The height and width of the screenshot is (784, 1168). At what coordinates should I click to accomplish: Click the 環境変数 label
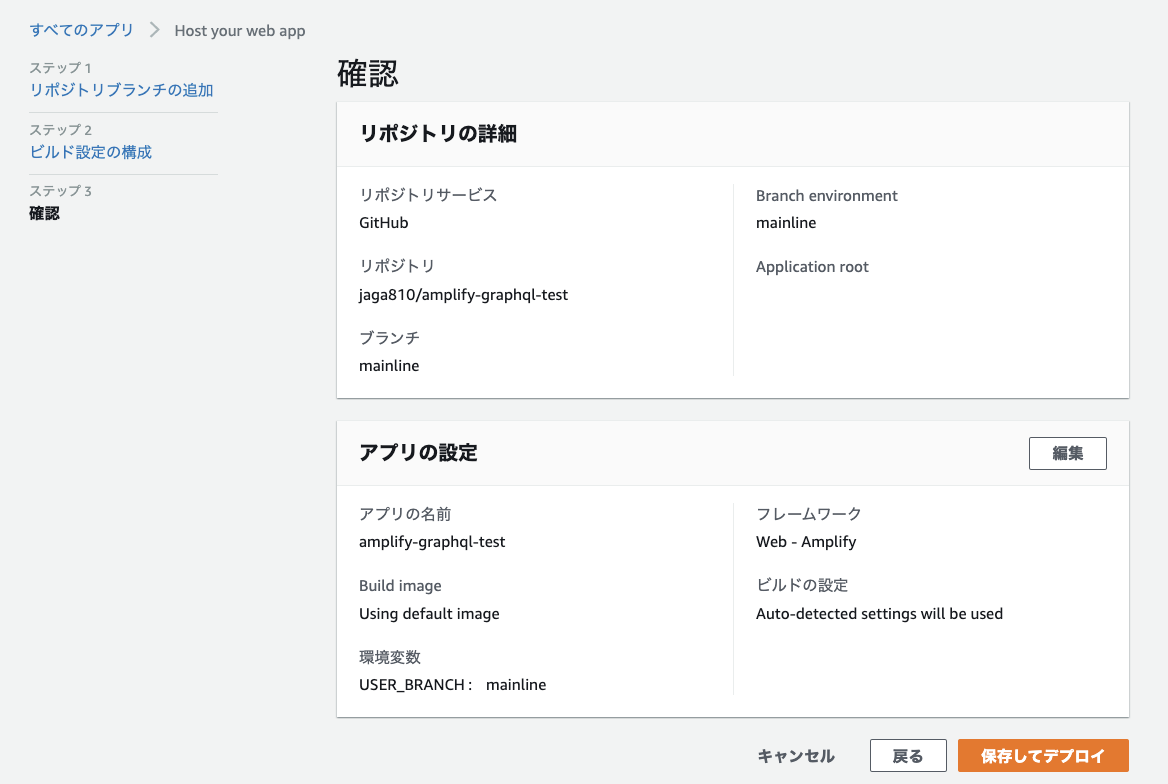pyautogui.click(x=390, y=657)
